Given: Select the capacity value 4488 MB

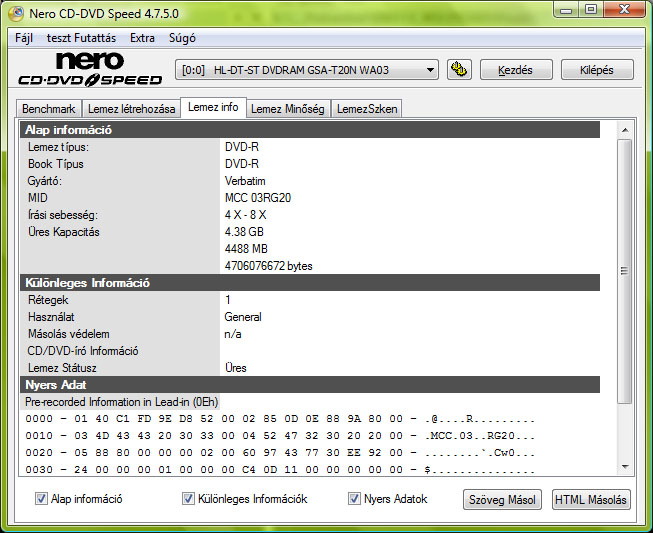Looking at the screenshot, I should click(x=246, y=249).
